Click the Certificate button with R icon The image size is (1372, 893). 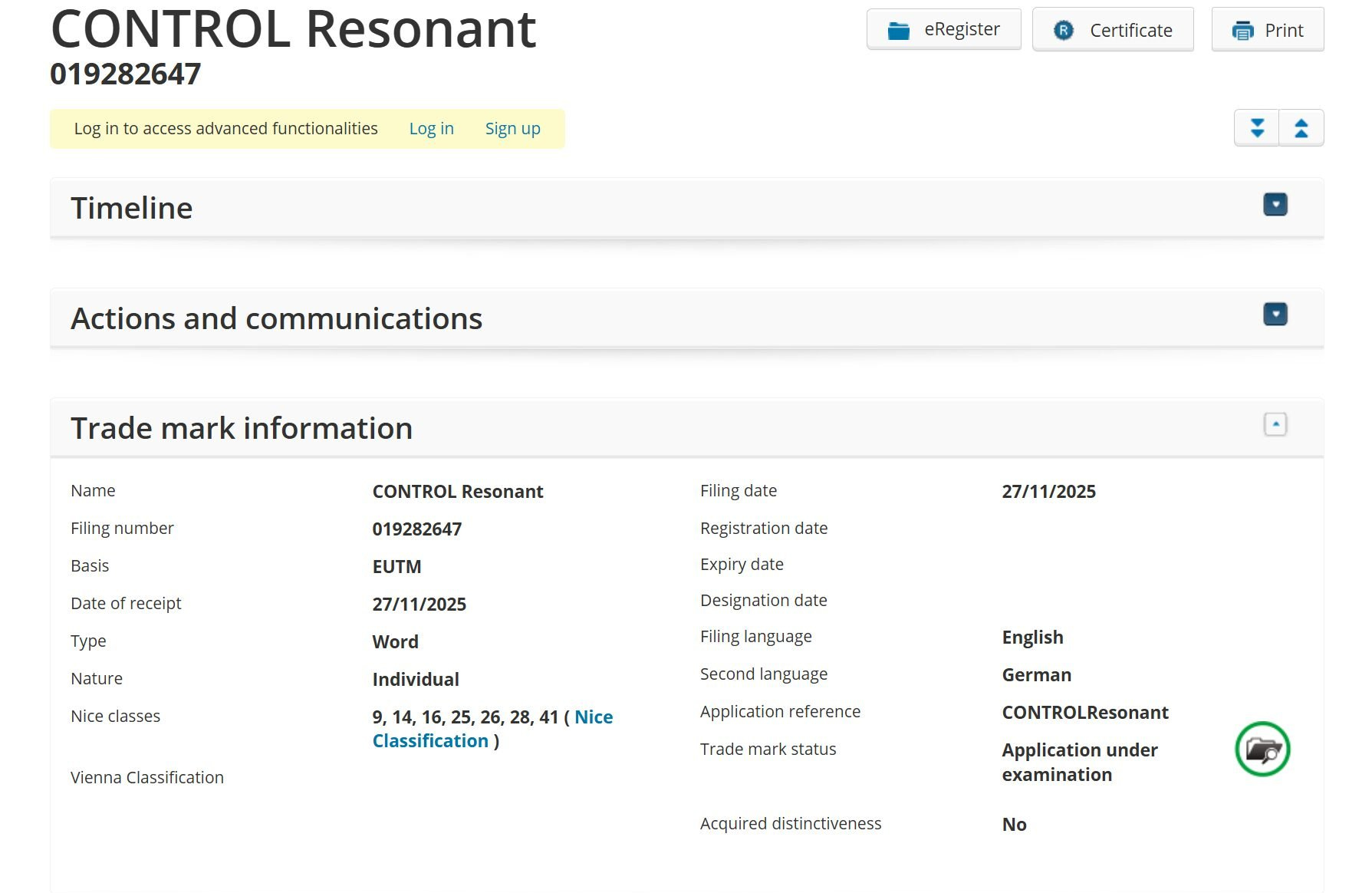pyautogui.click(x=1112, y=30)
